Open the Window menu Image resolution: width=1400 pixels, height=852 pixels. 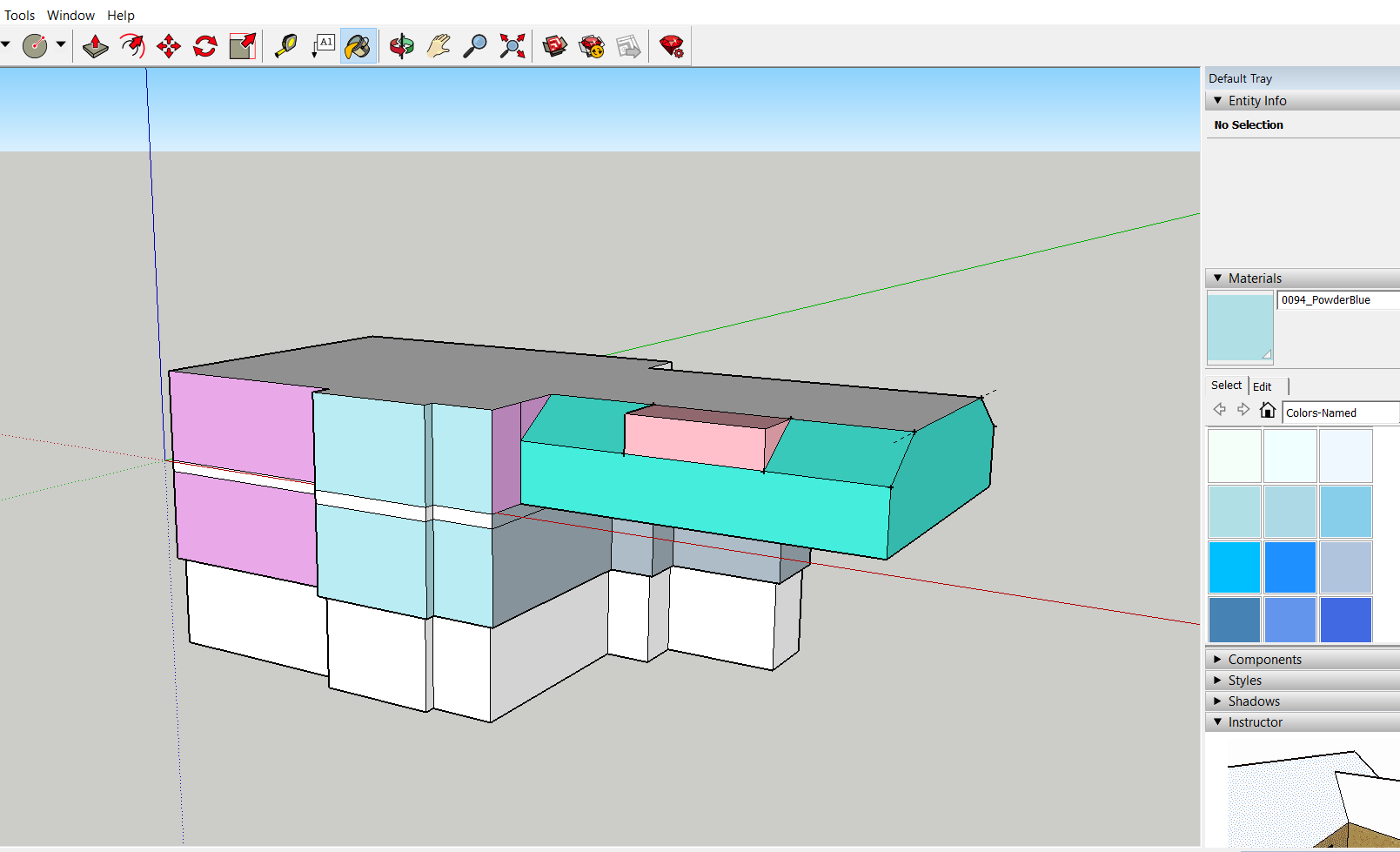tap(70, 15)
